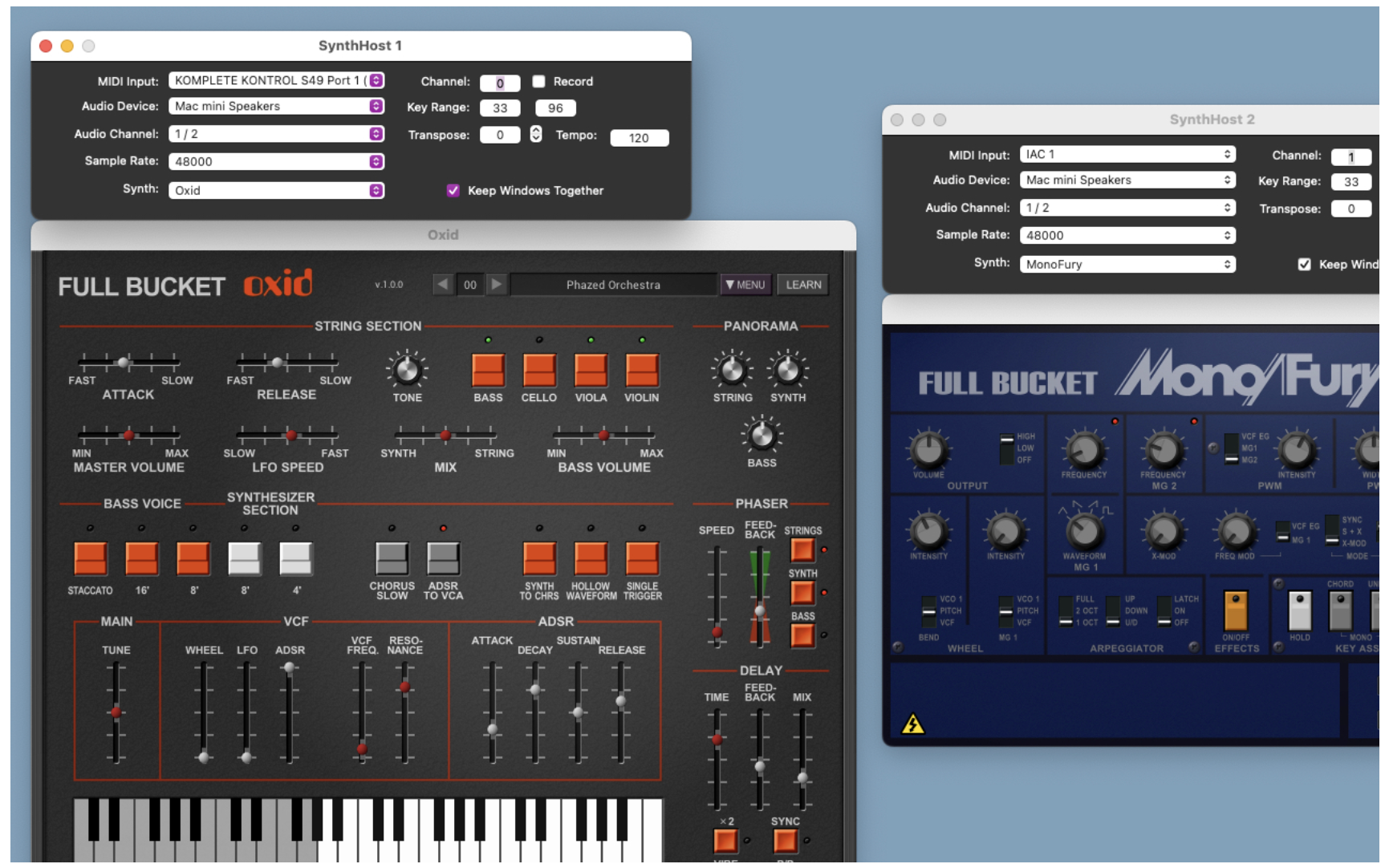Toggle the Staccato bass voice button
Screen dimensions: 1385x868
tap(90, 558)
